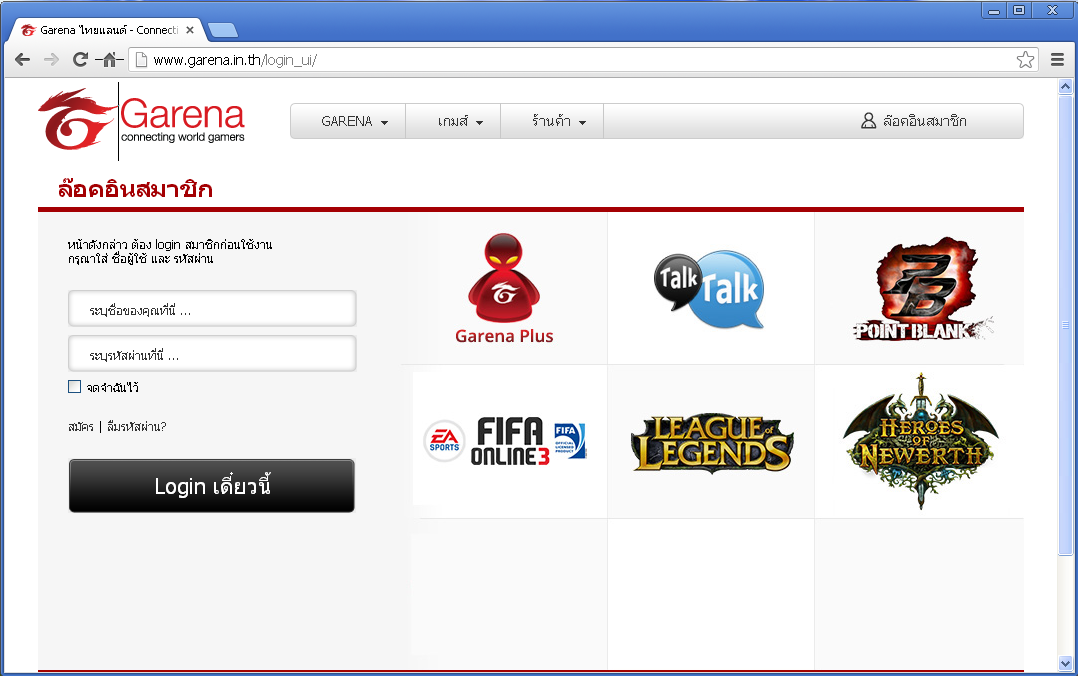Click the Garena favicon on the tab

(x=28, y=30)
